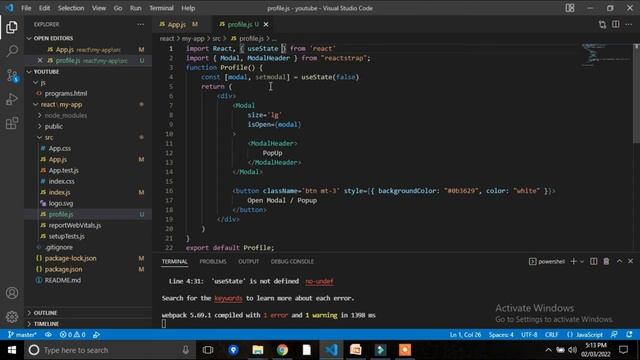This screenshot has height=360, width=640.
Task: Open the Extensions view
Action: tap(12, 123)
